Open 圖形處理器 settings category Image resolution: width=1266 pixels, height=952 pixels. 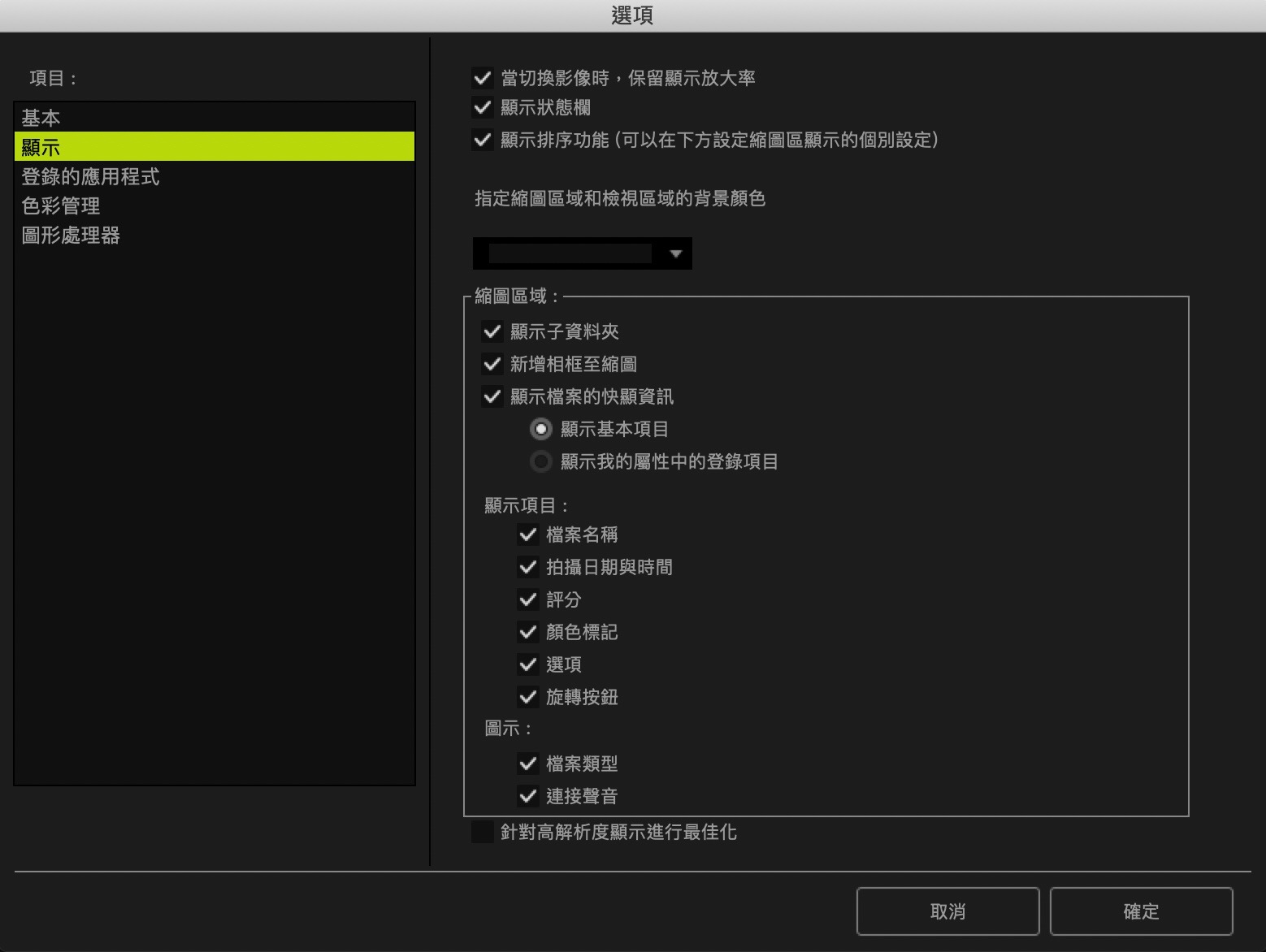[x=71, y=235]
